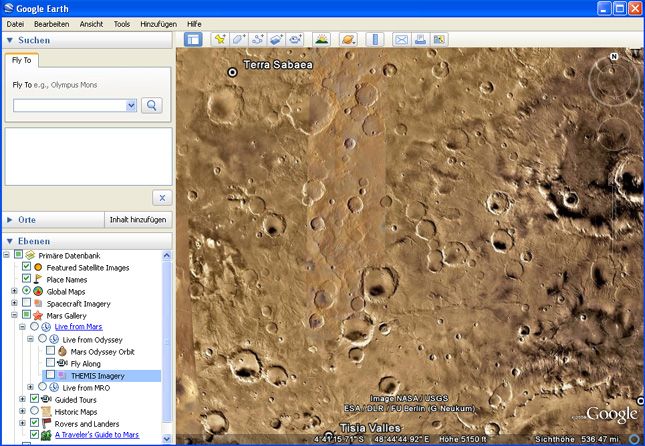Click the North indicator on the compass

(614, 57)
